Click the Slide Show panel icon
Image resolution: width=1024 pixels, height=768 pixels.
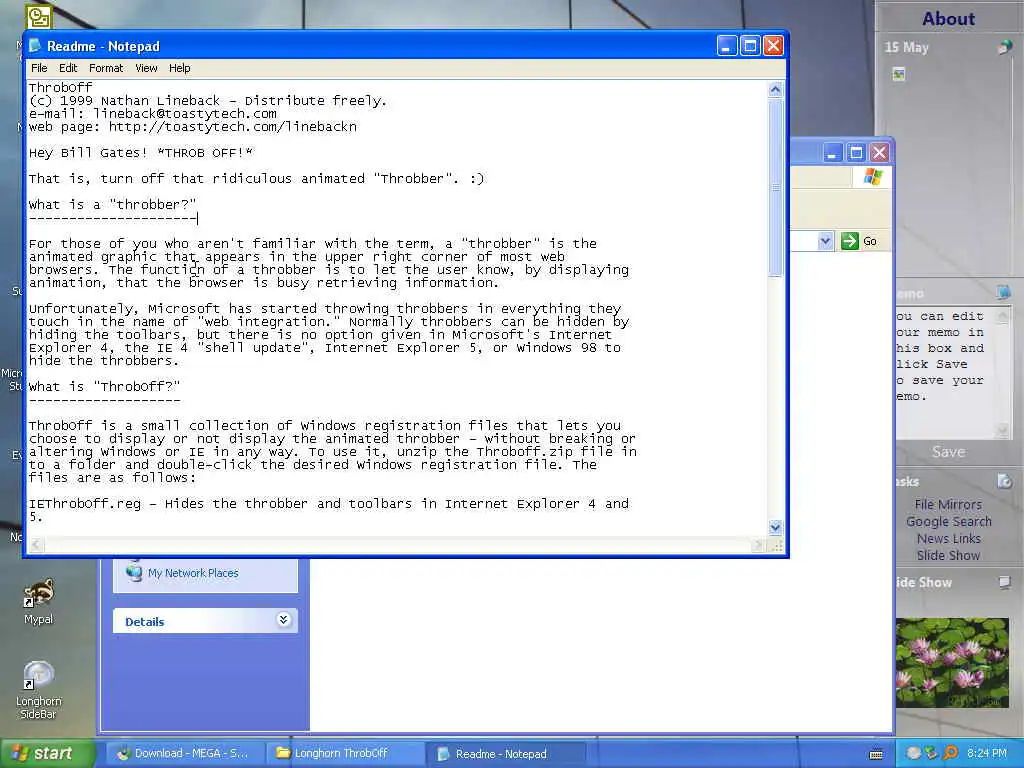click(x=1004, y=581)
